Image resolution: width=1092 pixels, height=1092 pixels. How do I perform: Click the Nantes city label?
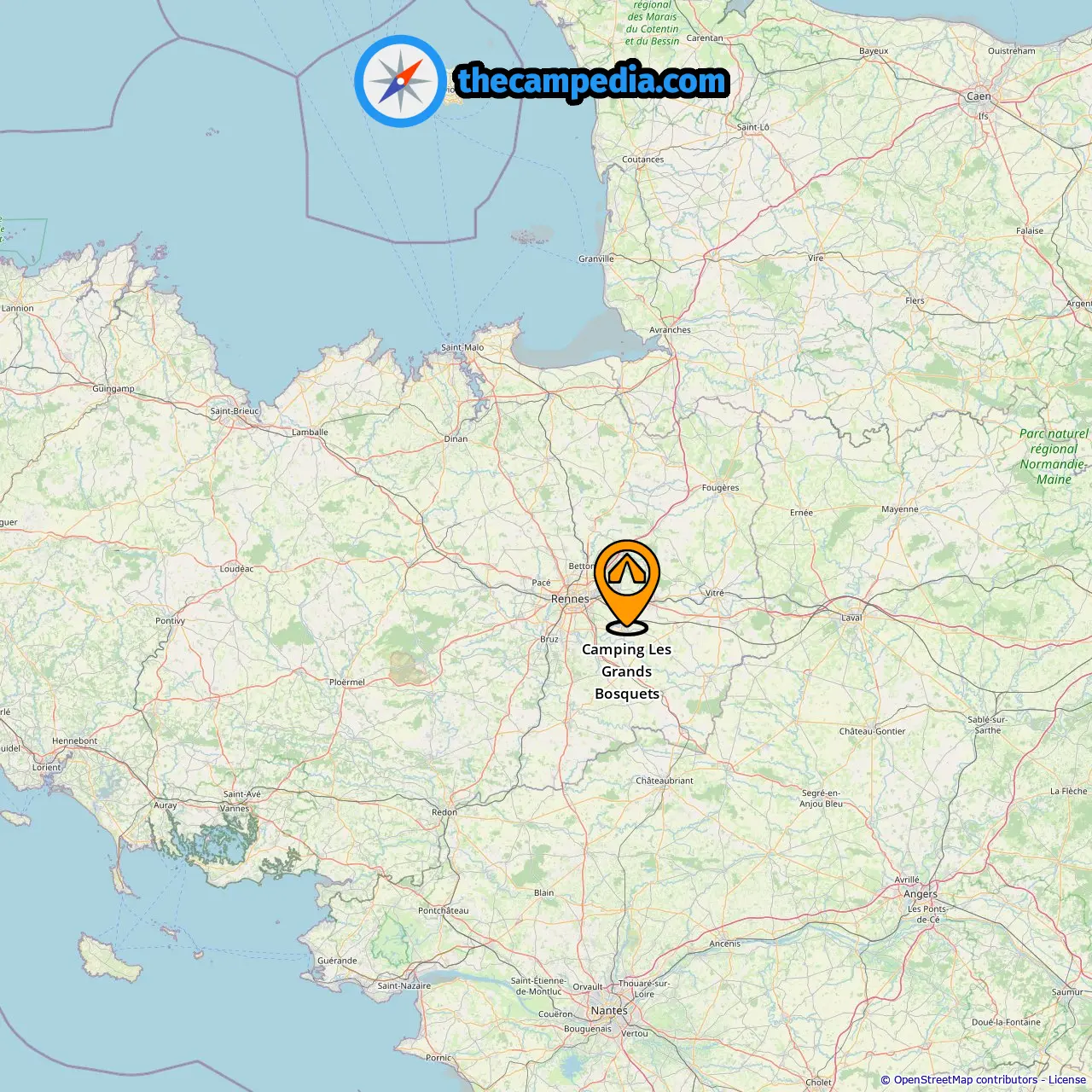(x=609, y=1010)
